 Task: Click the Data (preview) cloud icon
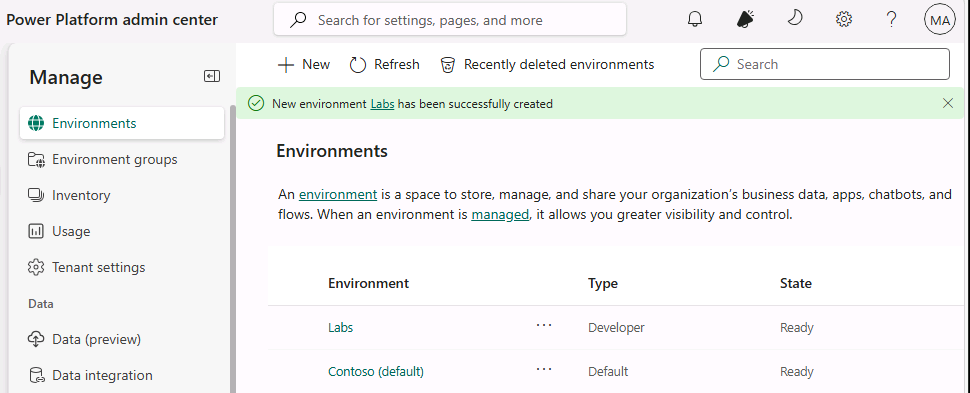click(x=36, y=339)
